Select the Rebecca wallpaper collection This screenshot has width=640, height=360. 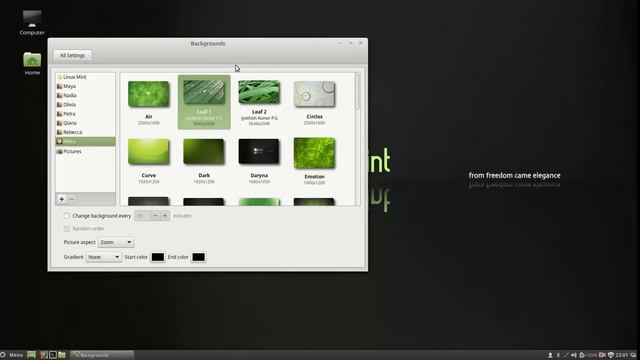point(85,132)
